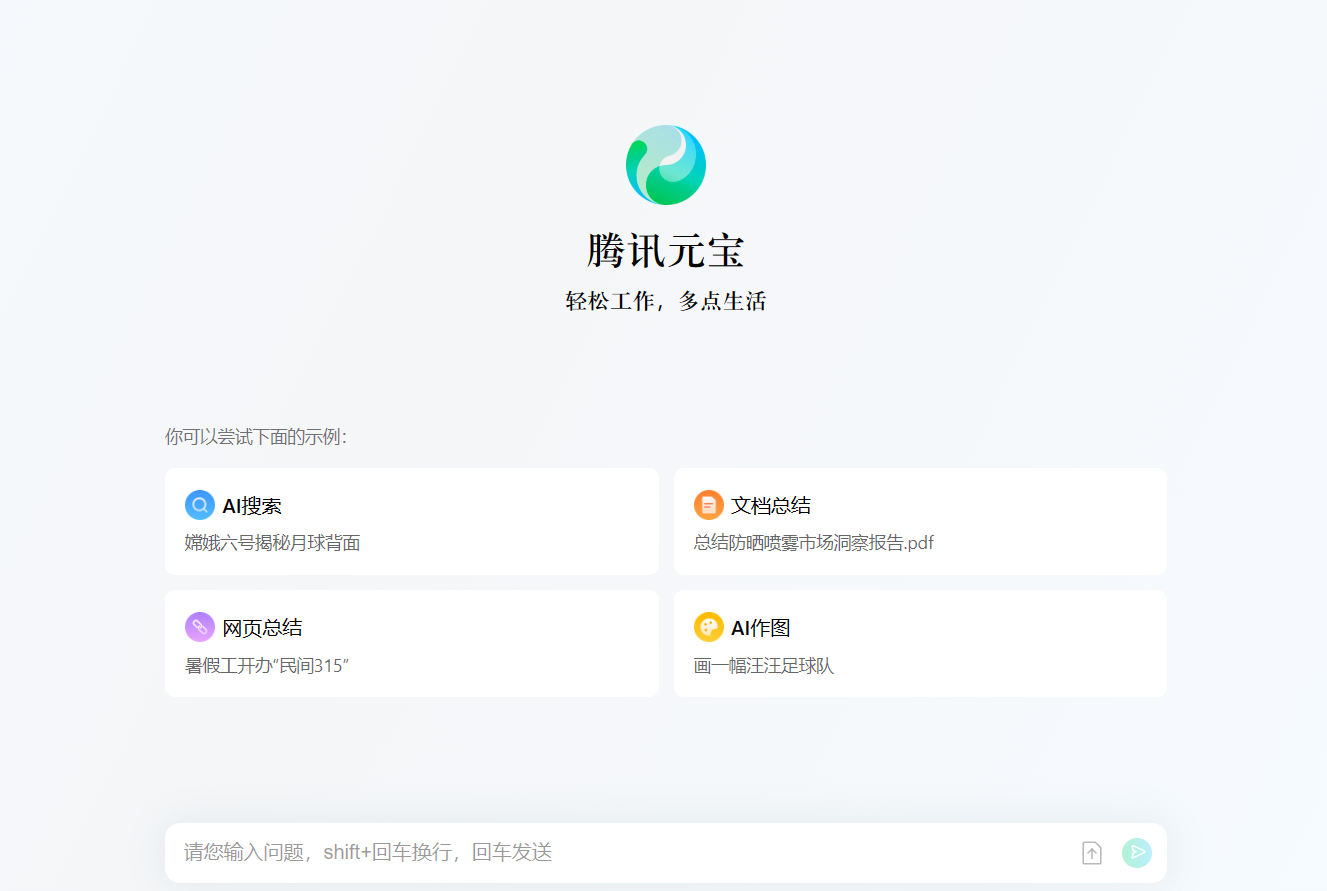Click the 腾讯元宝 title heading

[x=666, y=250]
